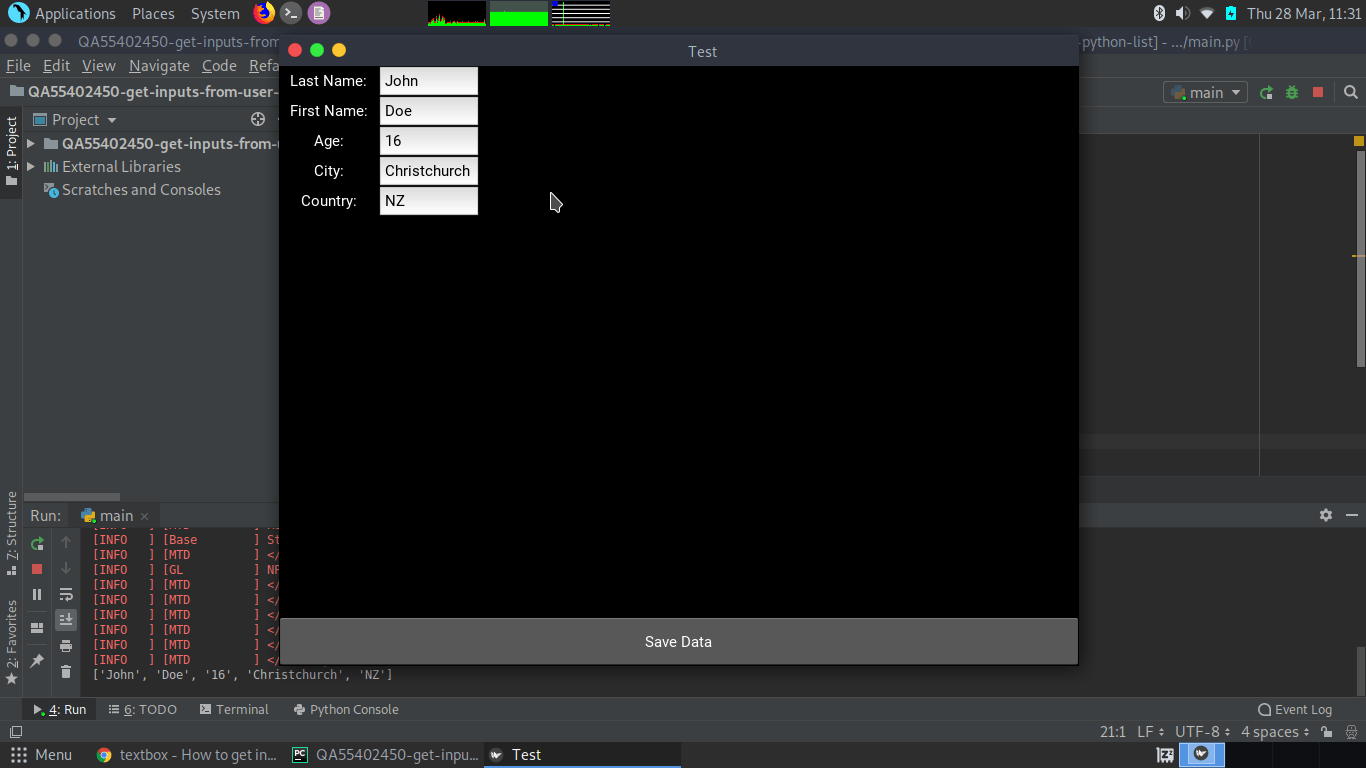Click the pause output icon in Run panel

coord(37,594)
